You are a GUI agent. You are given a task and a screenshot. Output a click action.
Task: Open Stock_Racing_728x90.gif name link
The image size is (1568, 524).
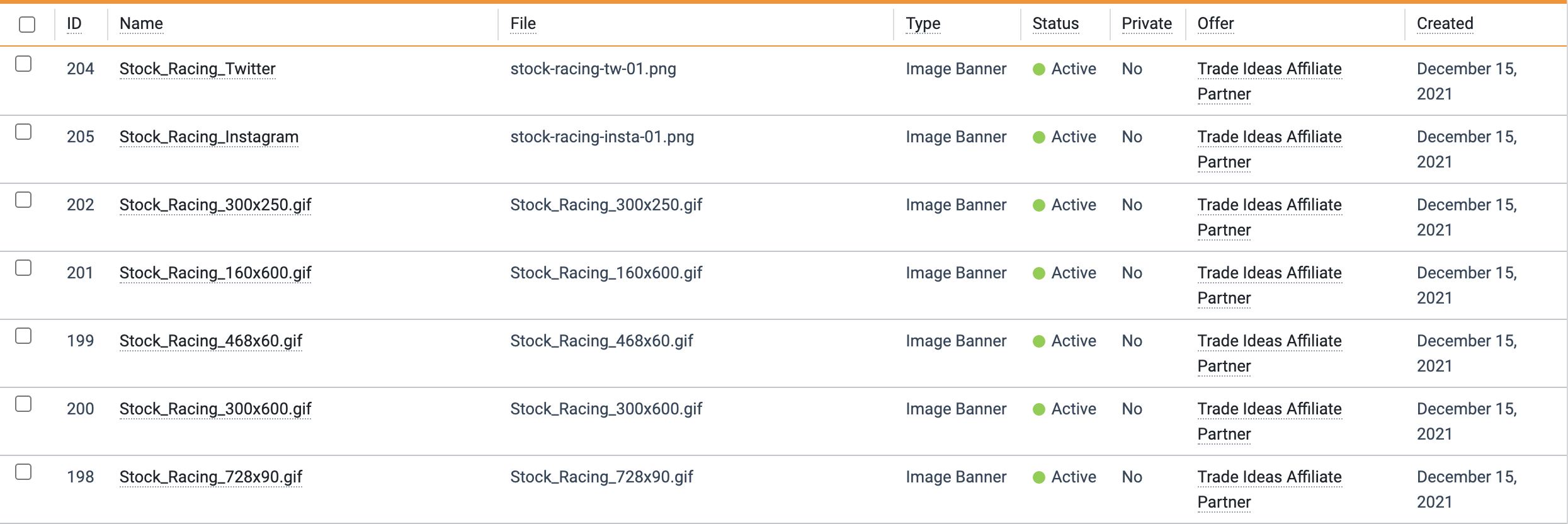tap(211, 477)
